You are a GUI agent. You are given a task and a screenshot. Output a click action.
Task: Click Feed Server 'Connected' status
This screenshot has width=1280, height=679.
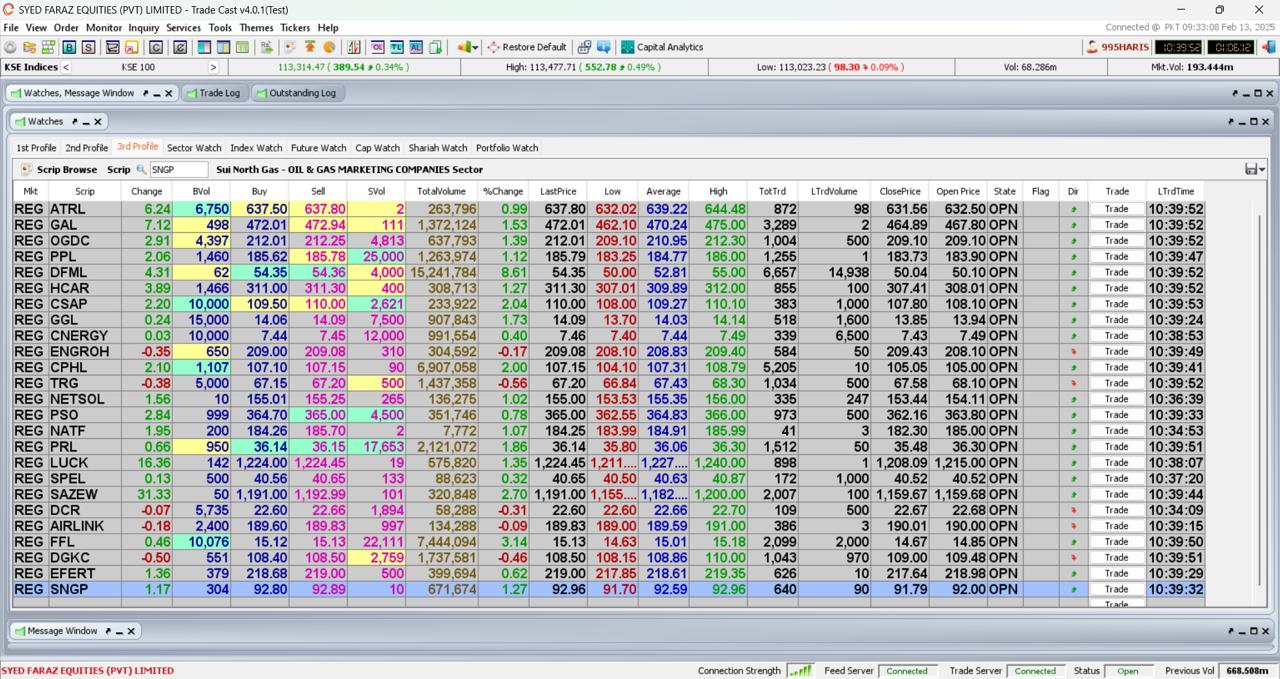click(907, 671)
